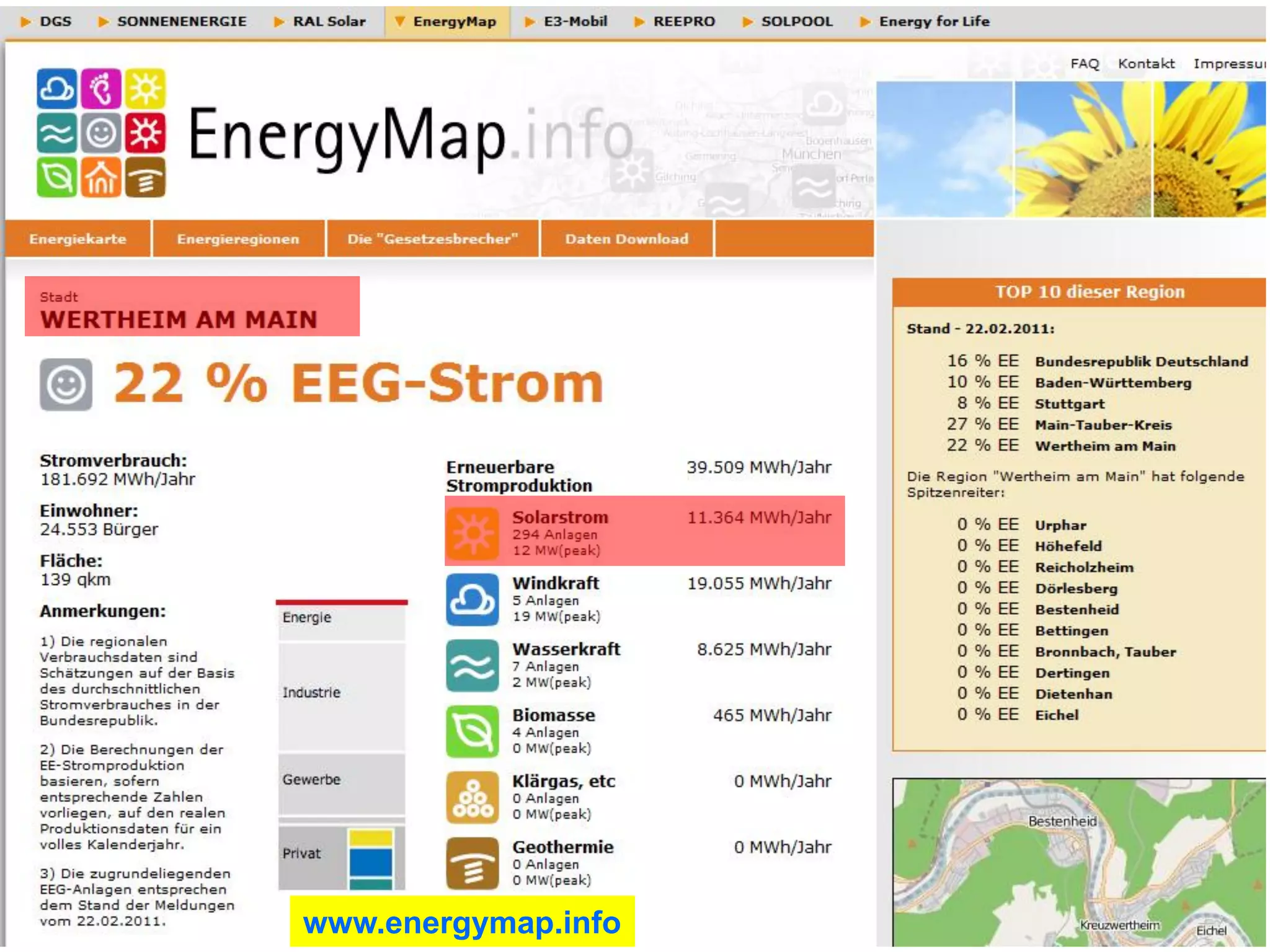Open the Daten Download menu item
The height and width of the screenshot is (952, 1270).
point(627,239)
